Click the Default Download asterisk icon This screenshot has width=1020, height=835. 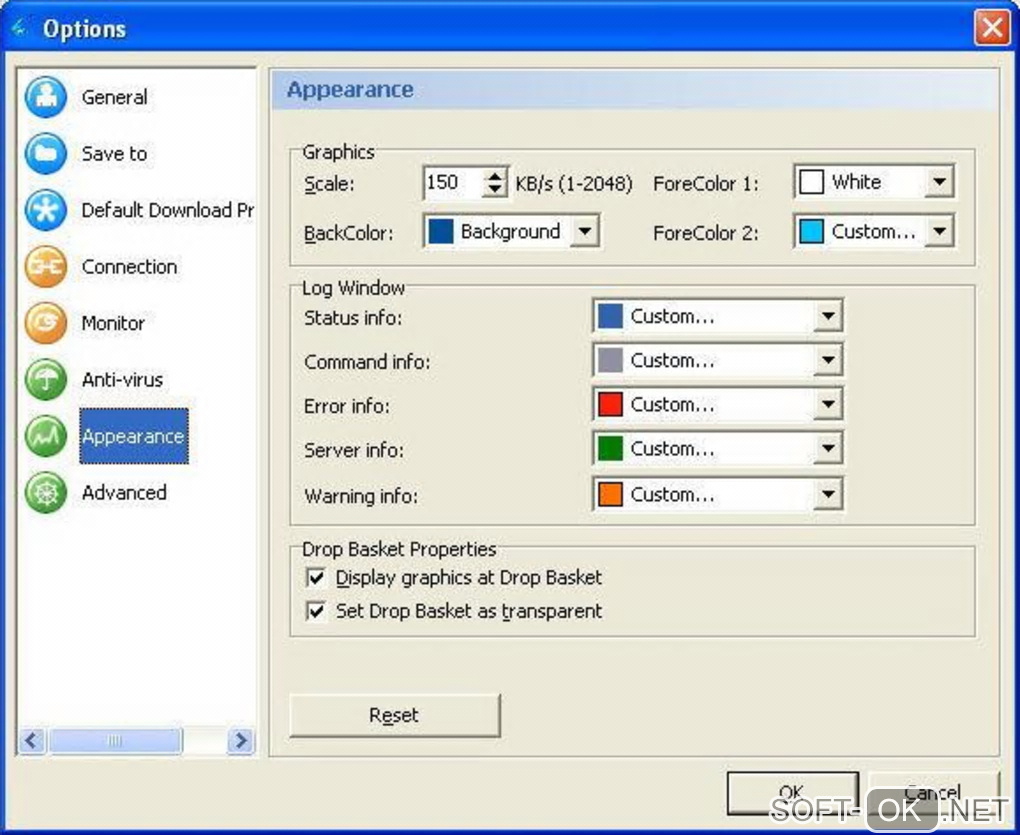coord(46,210)
